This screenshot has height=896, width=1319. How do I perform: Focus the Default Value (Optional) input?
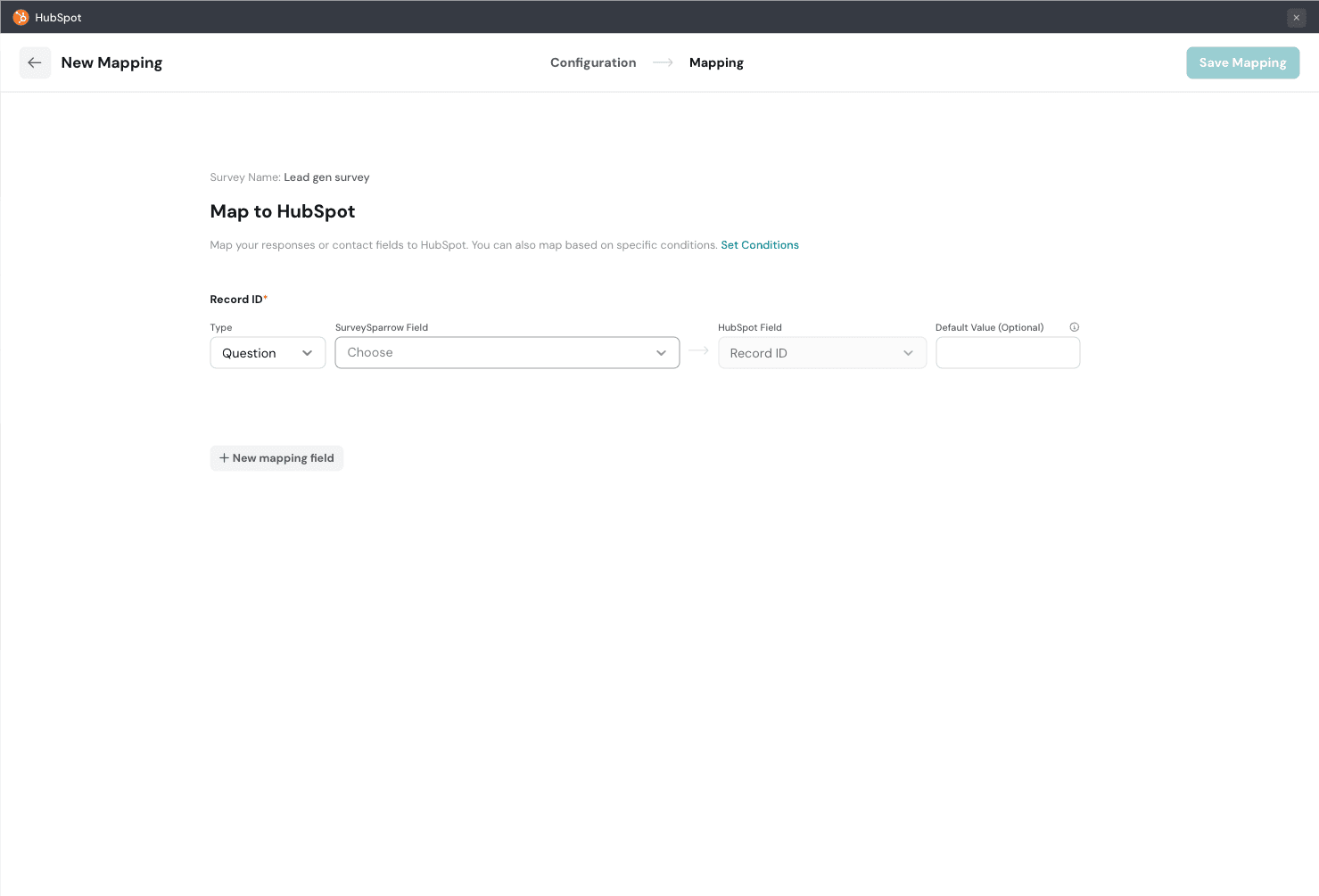click(1007, 353)
